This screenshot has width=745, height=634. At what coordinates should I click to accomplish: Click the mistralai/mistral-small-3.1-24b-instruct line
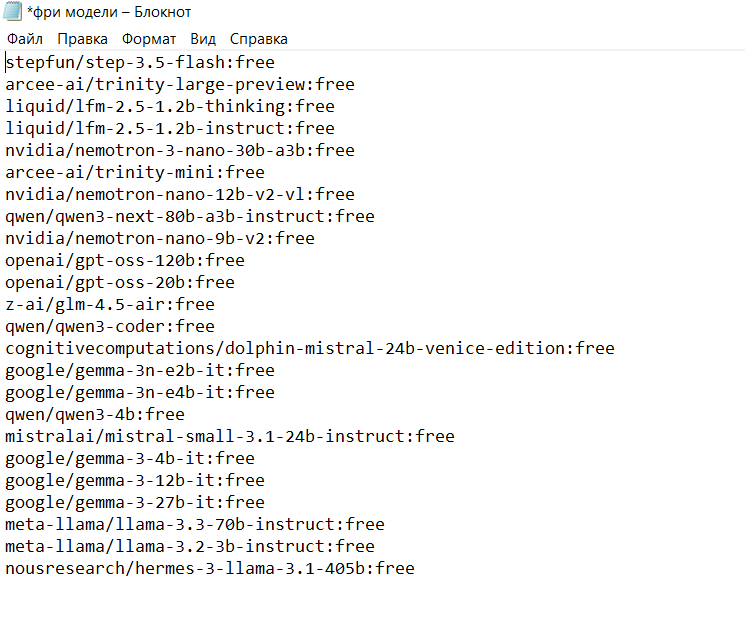tap(230, 436)
